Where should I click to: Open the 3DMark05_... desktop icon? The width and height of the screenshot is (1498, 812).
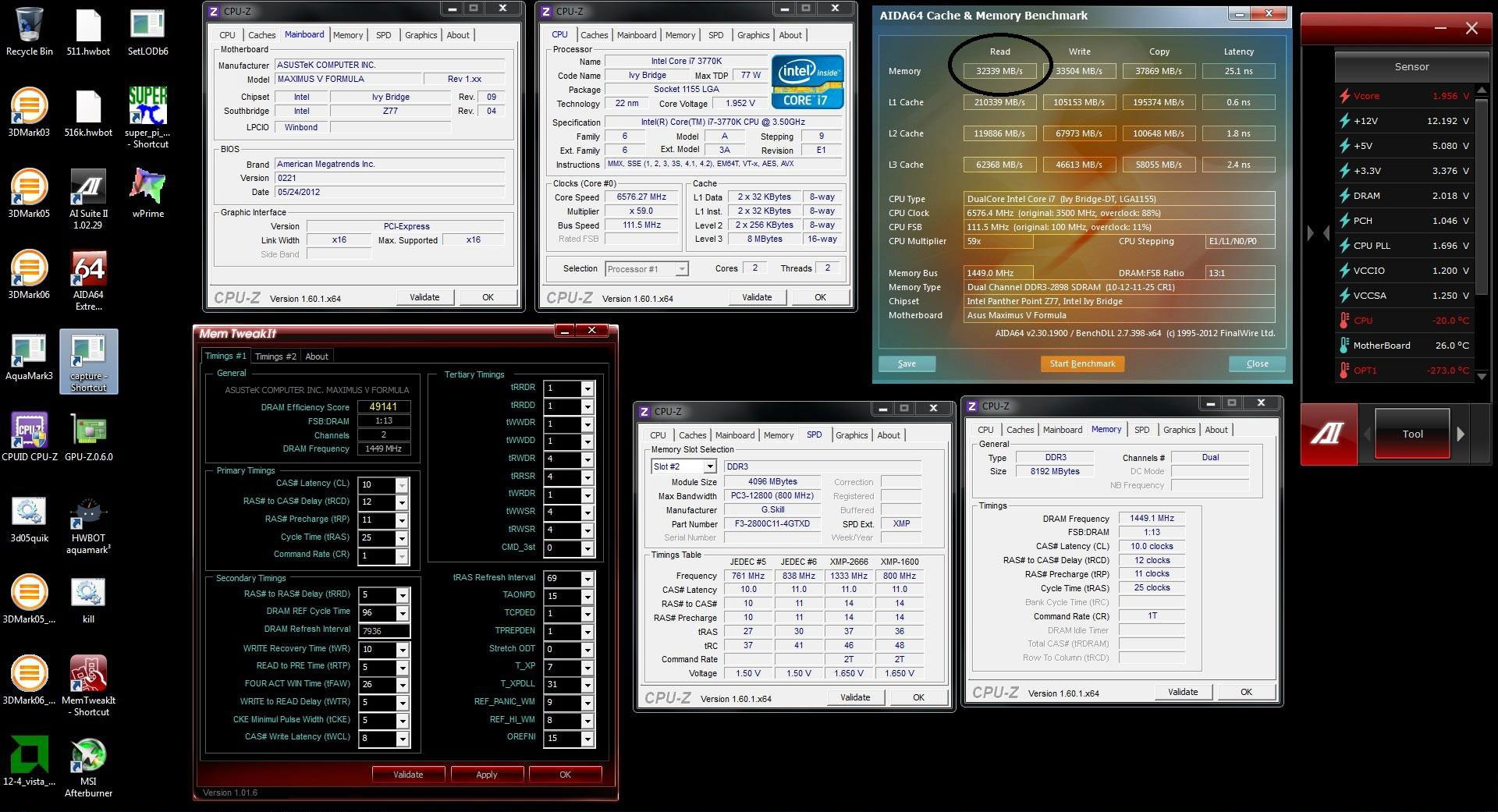point(29,599)
